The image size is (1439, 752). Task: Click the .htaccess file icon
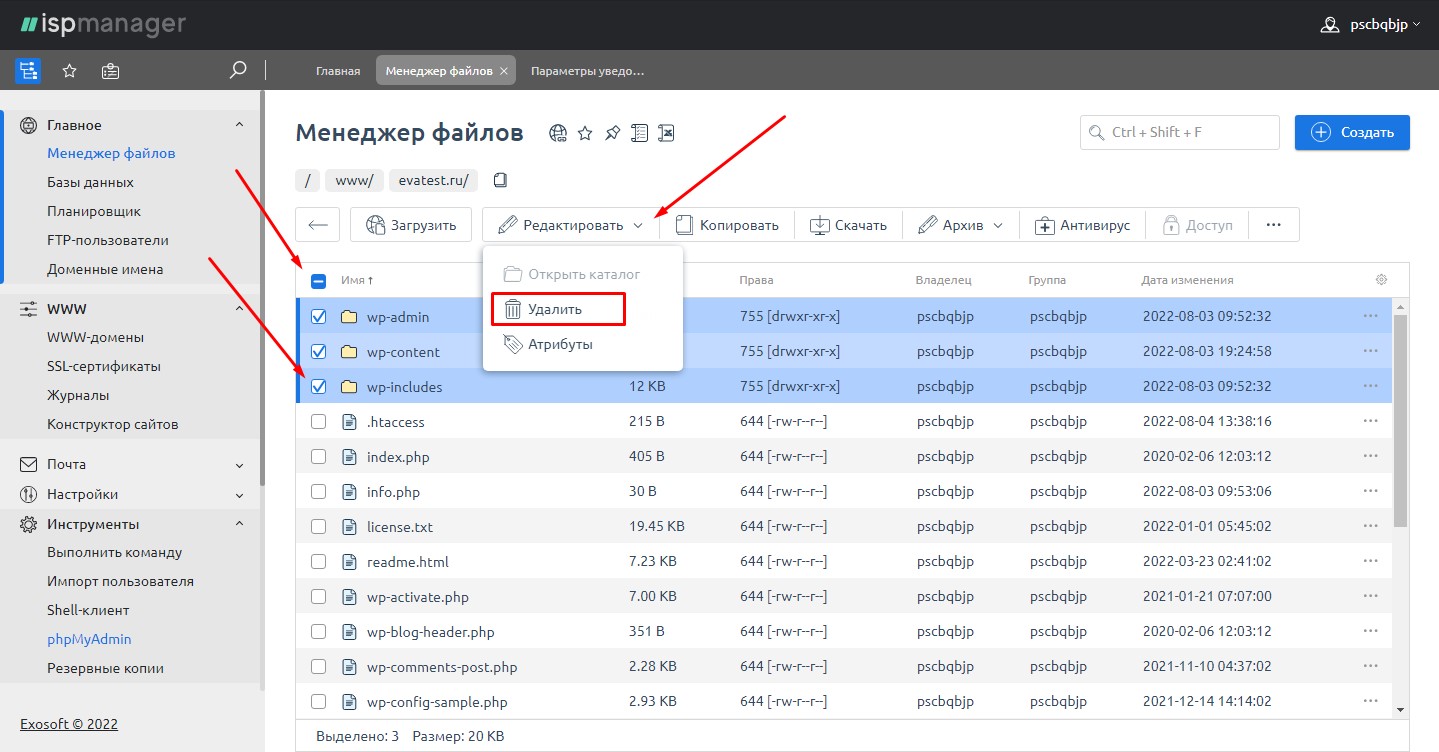(x=349, y=422)
